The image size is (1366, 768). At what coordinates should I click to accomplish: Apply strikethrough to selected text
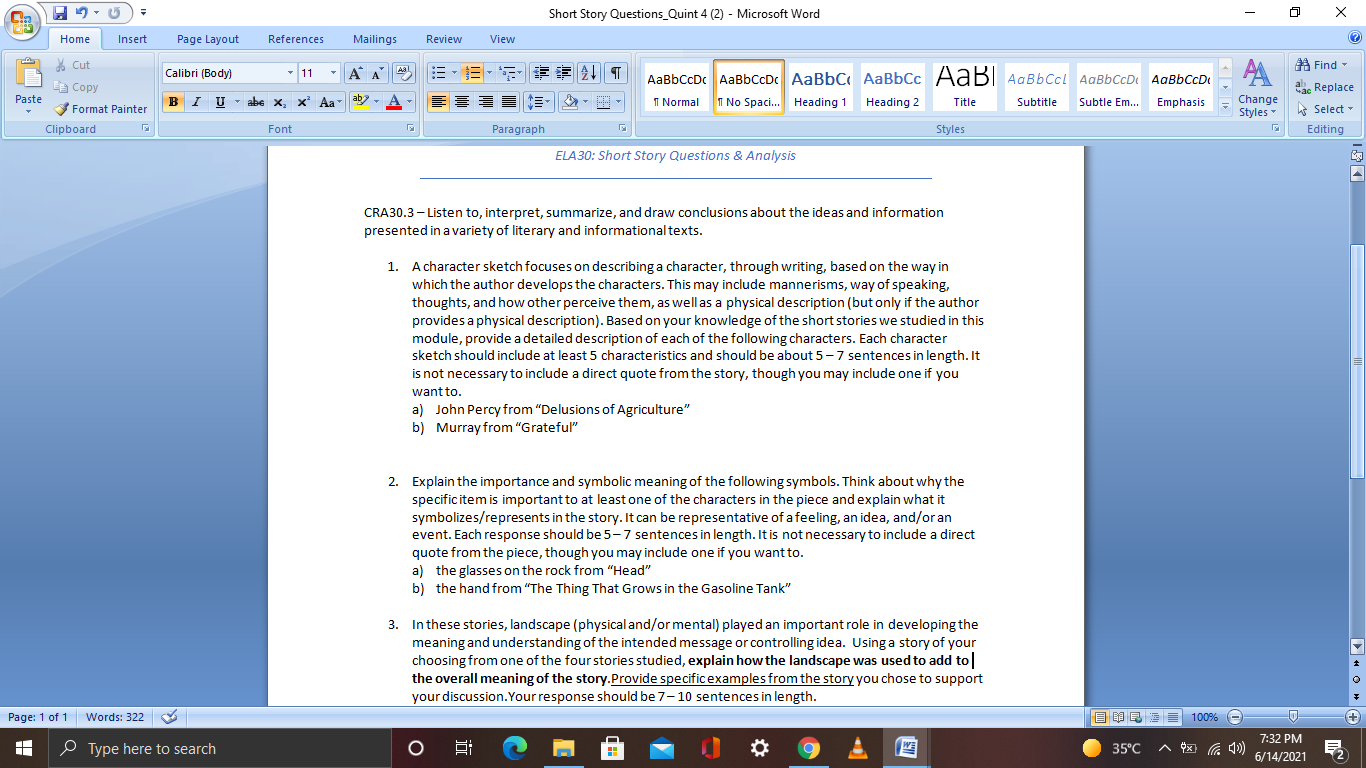(255, 103)
